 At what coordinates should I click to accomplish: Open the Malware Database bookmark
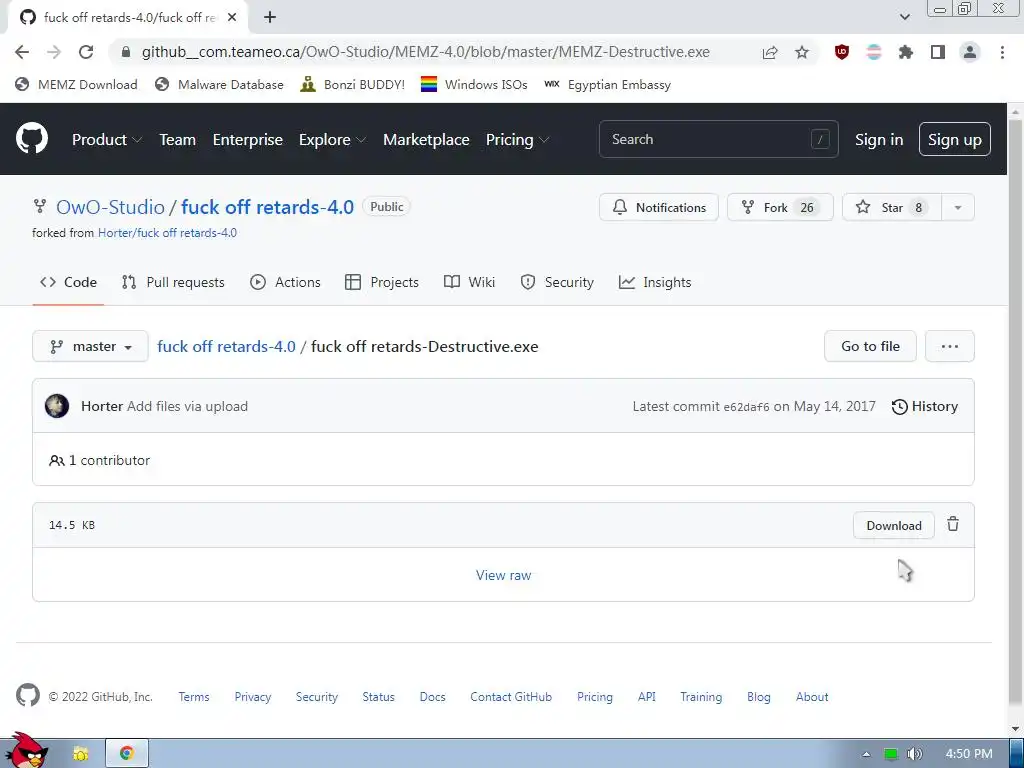coord(219,84)
